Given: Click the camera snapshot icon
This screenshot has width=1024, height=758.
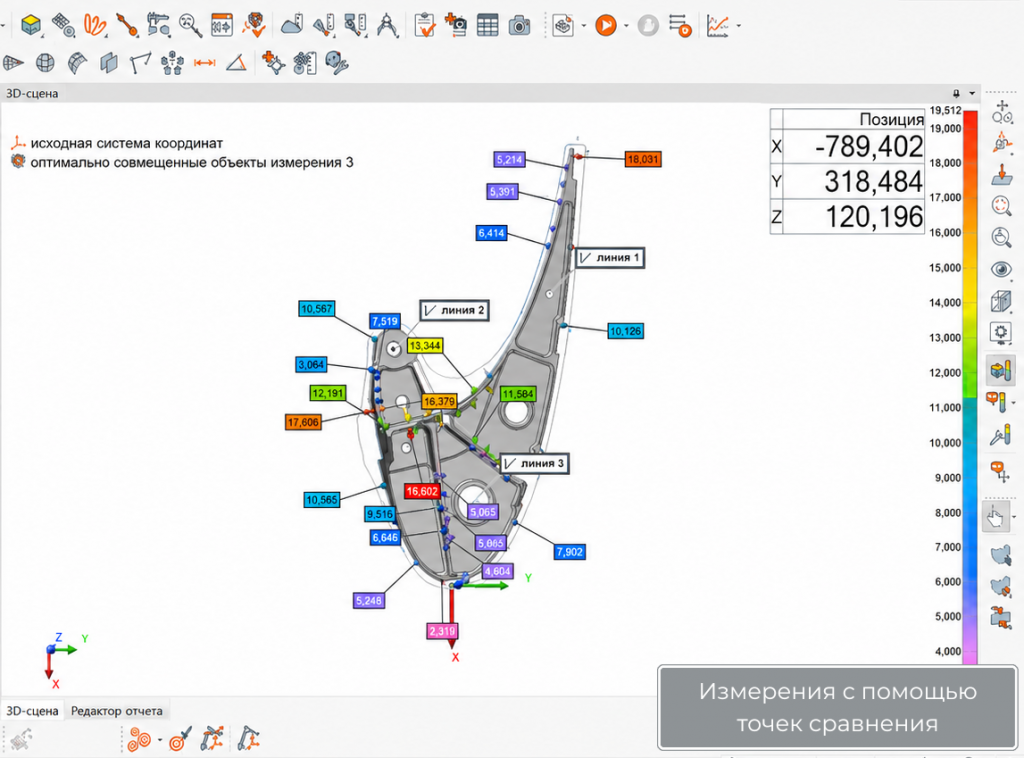Looking at the screenshot, I should point(519,25).
